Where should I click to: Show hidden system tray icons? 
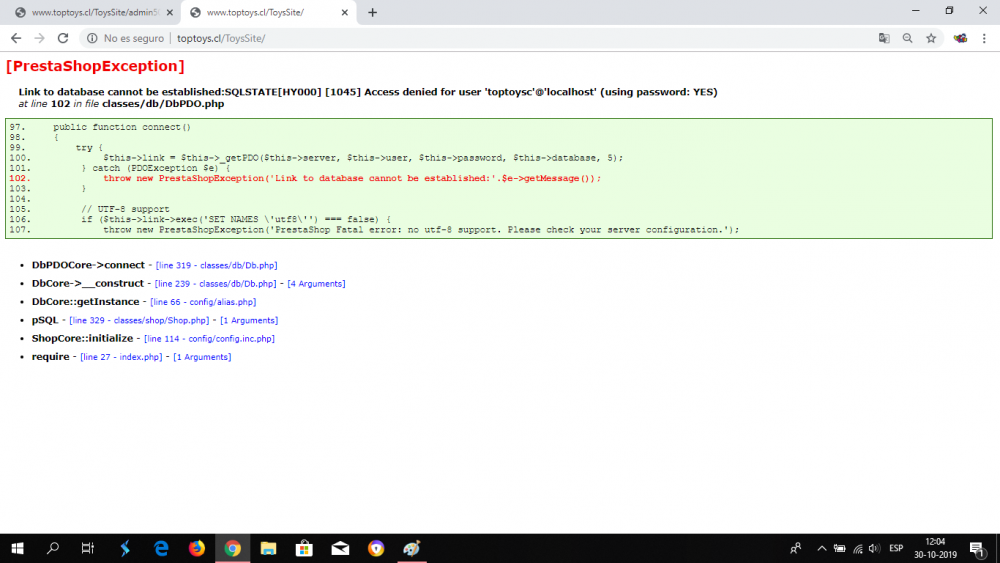[x=821, y=548]
